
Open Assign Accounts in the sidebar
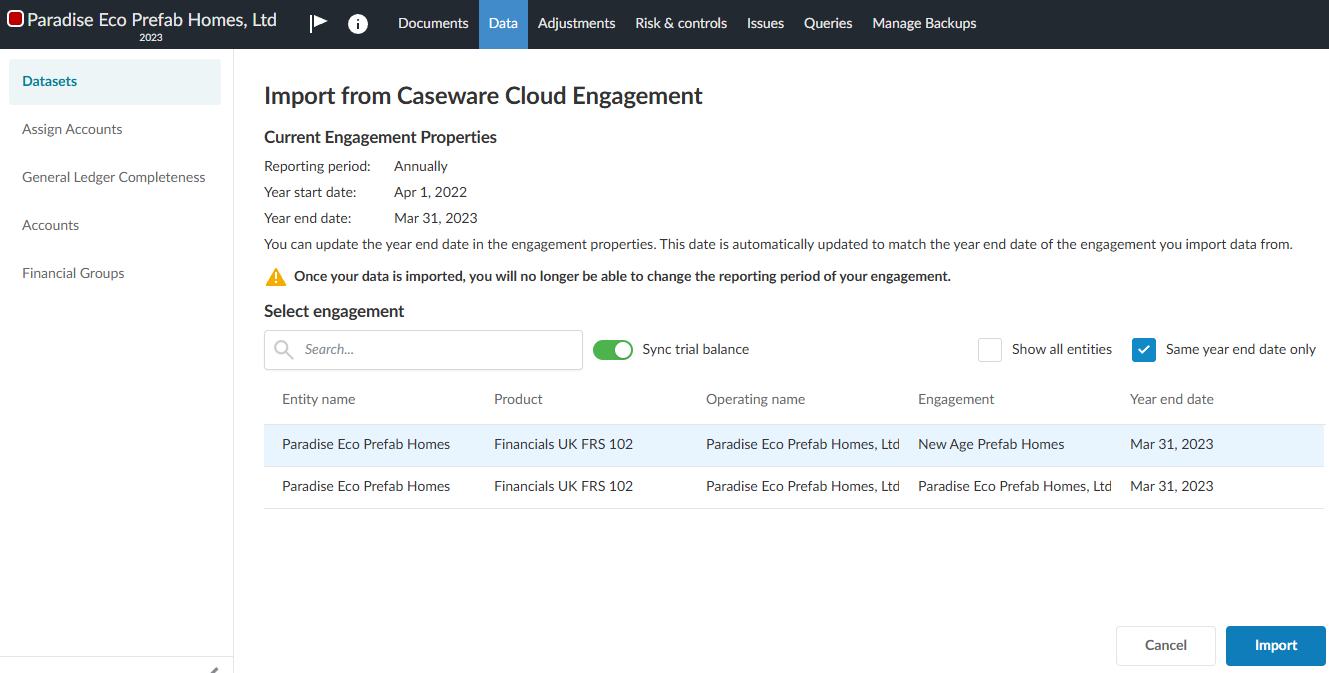click(x=115, y=129)
